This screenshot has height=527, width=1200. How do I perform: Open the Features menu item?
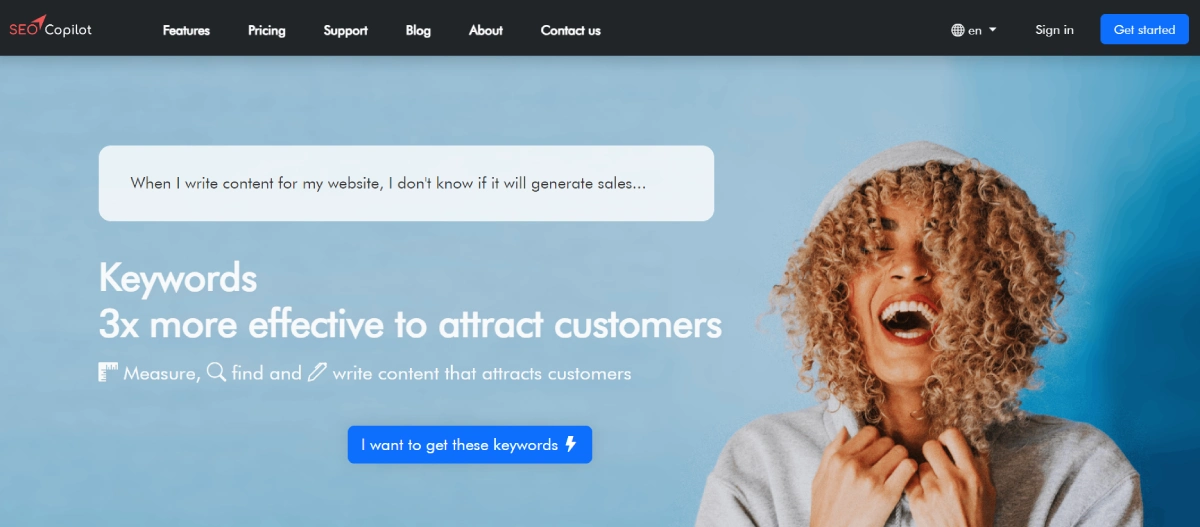coord(186,30)
